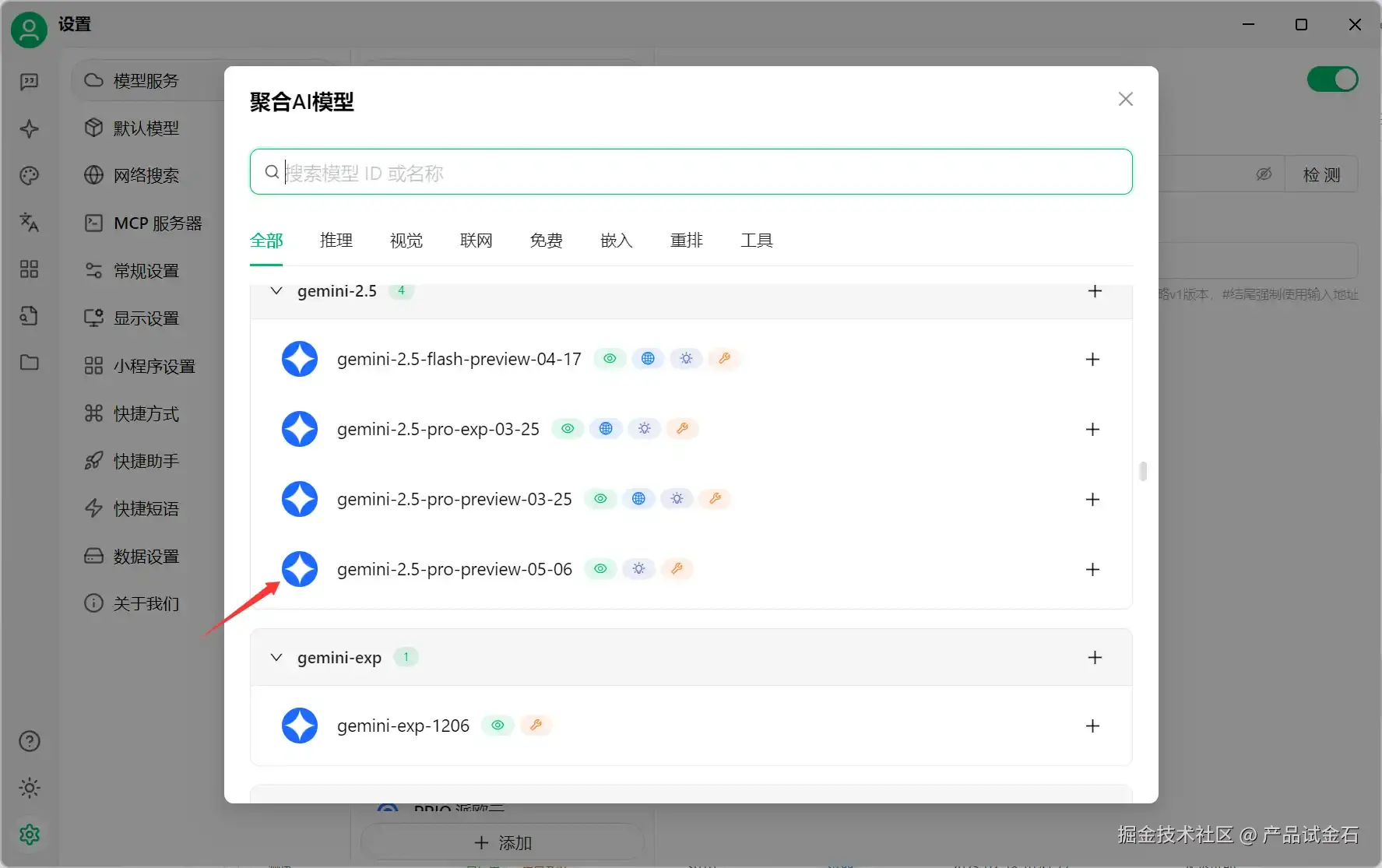Click the wrench tool badge on gemini-2.5-pro-preview-05-06
The image size is (1382, 868).
pos(677,568)
